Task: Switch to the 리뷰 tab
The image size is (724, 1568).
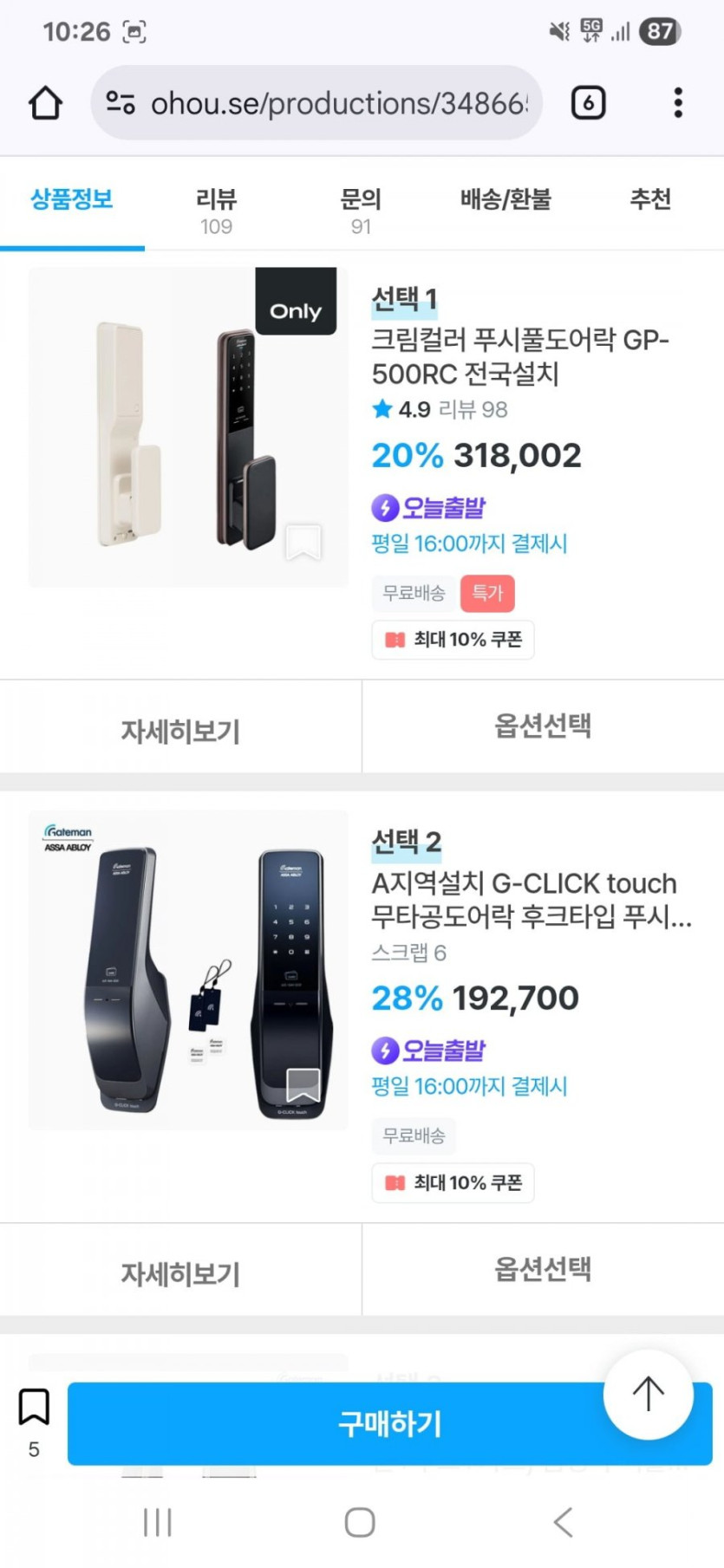Action: click(x=216, y=209)
